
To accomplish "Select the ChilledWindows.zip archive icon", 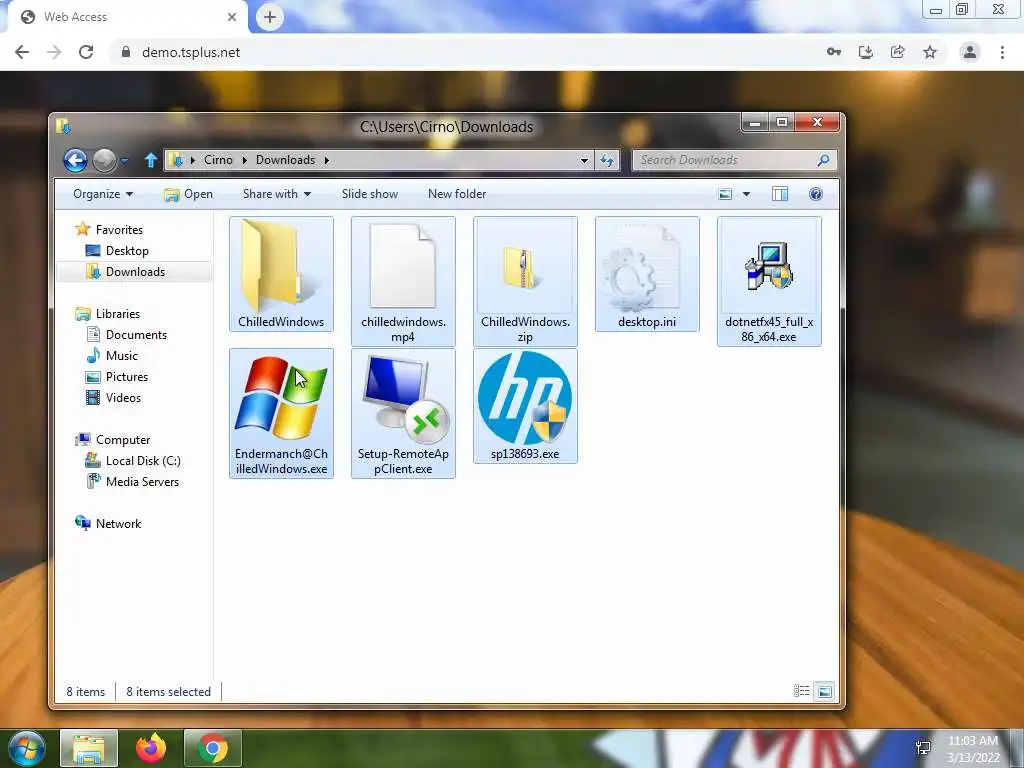I will pos(524,268).
